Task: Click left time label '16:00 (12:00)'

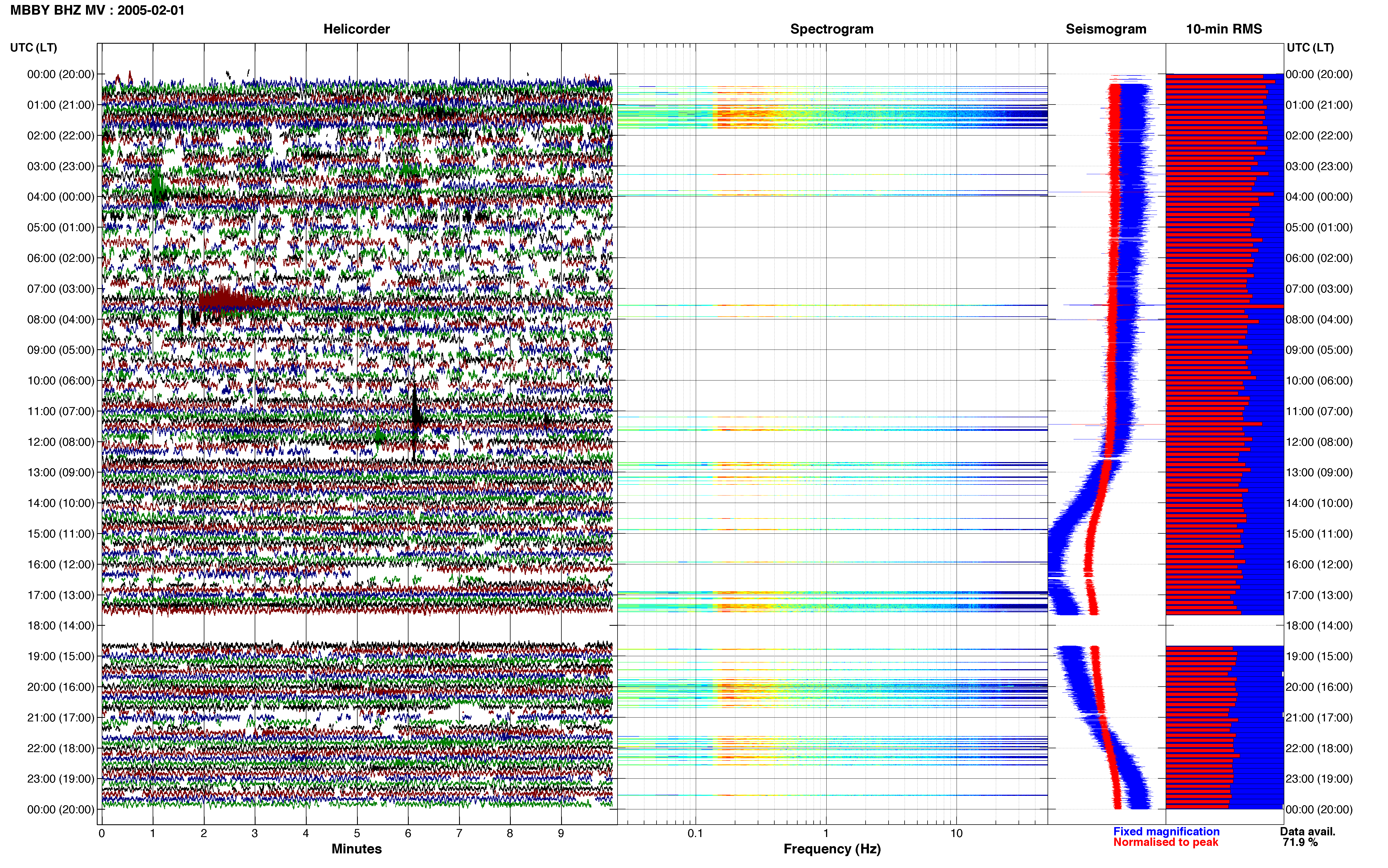Action: tap(61, 564)
